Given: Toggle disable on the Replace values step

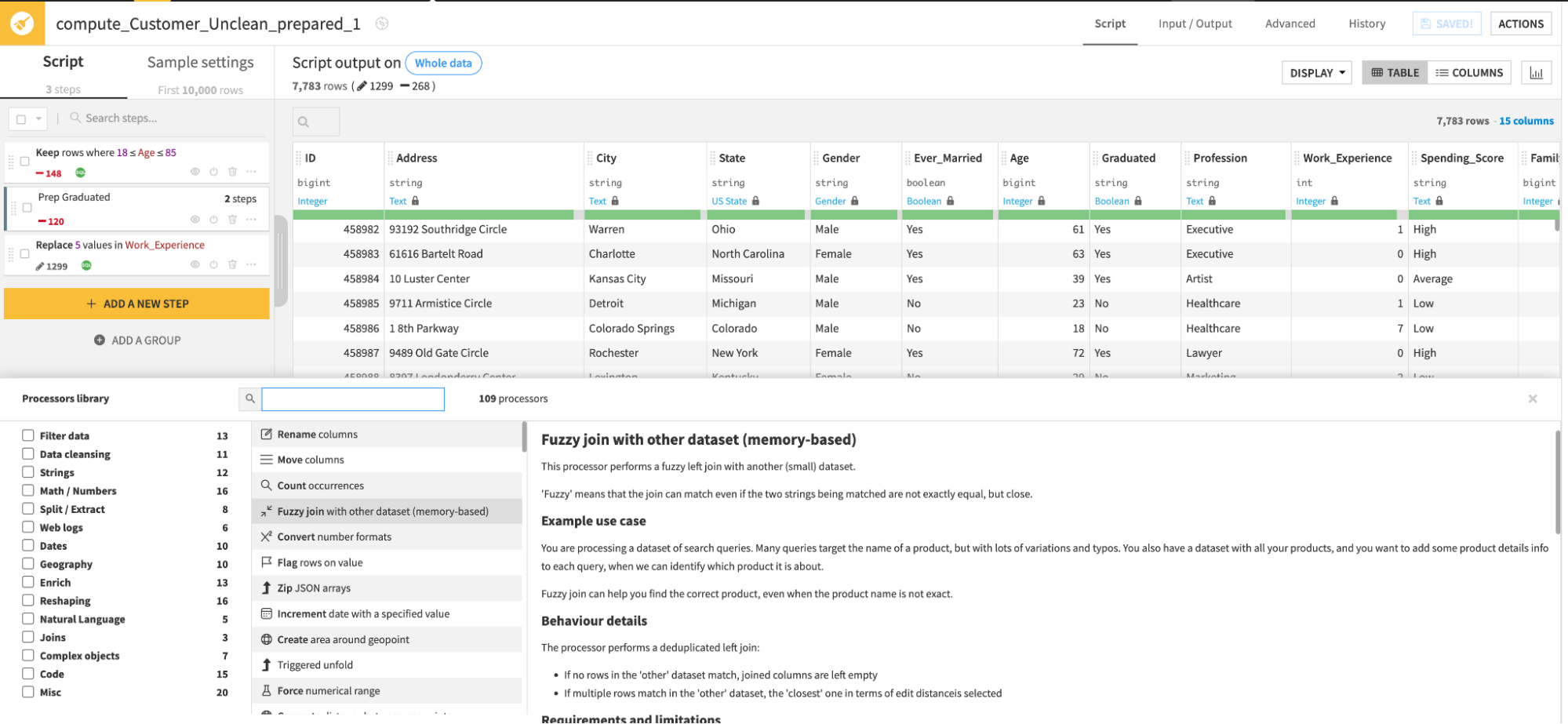Looking at the screenshot, I should [x=213, y=265].
